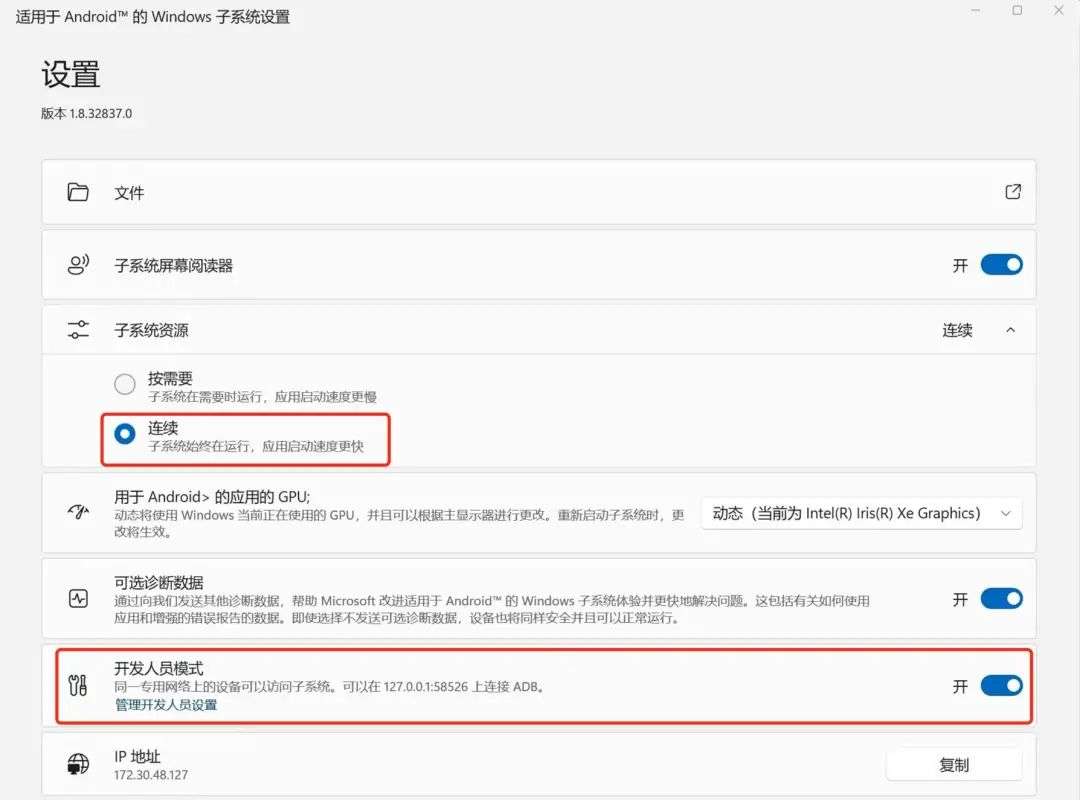This screenshot has width=1080, height=800.
Task: Collapse the 子系统资源 section chevron
Action: pos(1010,330)
